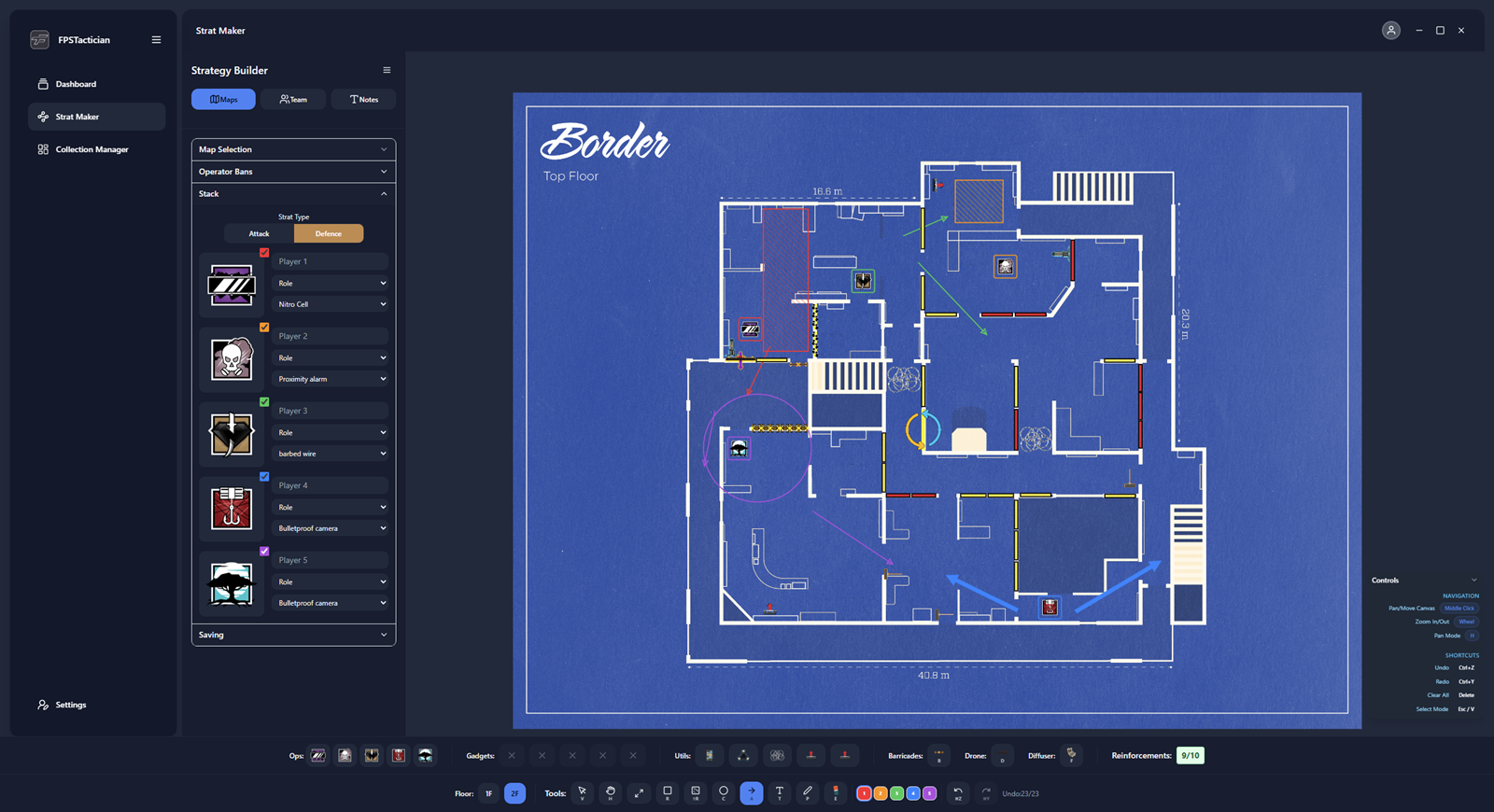This screenshot has height=812, width=1494.
Task: Choose the pencil draw tool
Action: click(x=807, y=792)
